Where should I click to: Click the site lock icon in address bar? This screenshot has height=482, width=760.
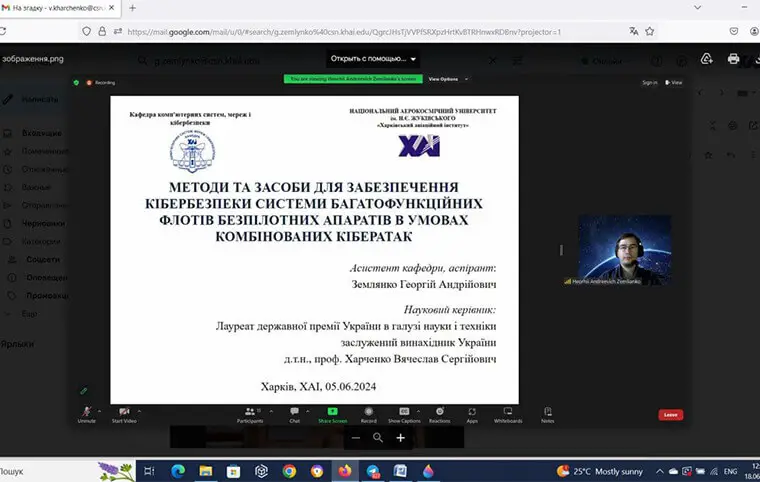click(x=102, y=32)
